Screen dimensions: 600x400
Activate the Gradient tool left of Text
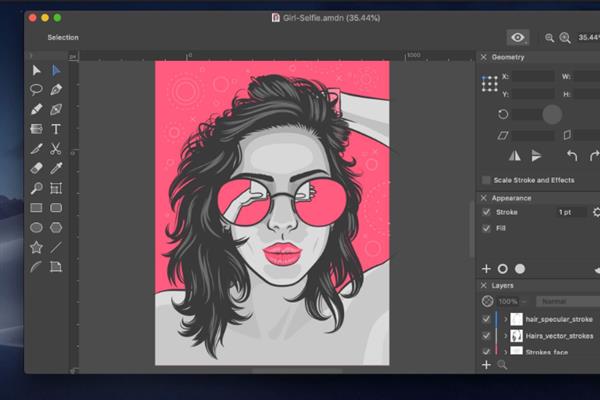tap(36, 129)
